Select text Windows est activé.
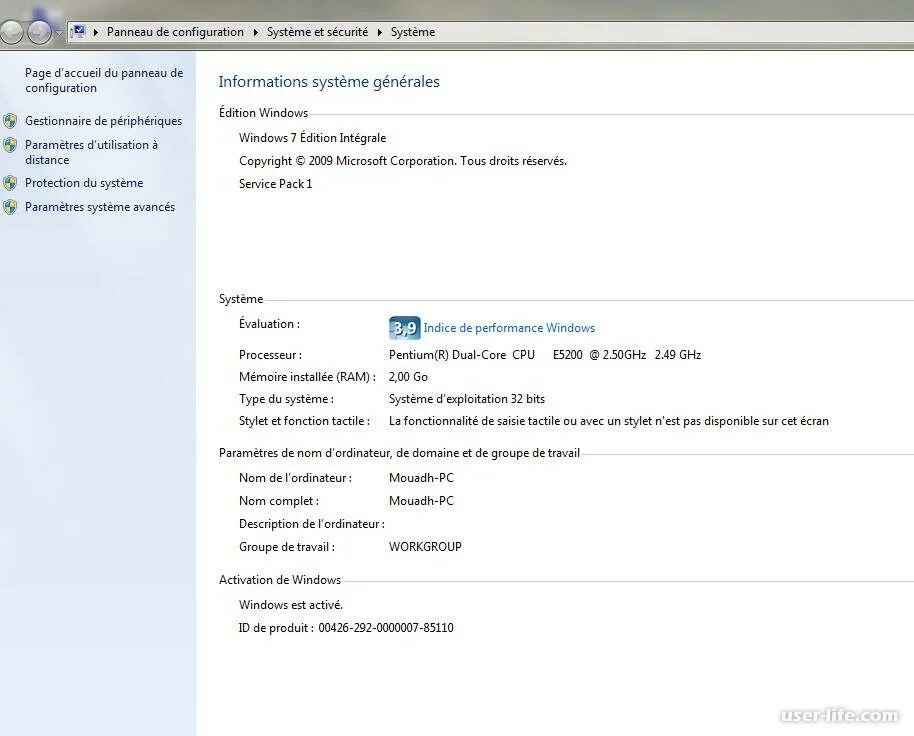 pyautogui.click(x=290, y=605)
